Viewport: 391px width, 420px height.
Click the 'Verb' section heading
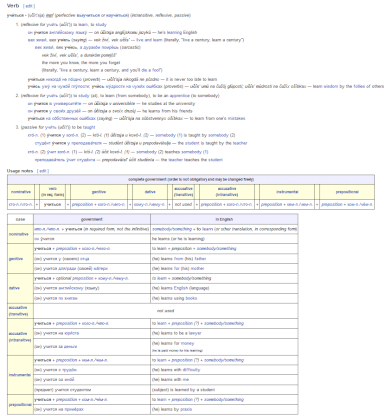click(x=14, y=6)
